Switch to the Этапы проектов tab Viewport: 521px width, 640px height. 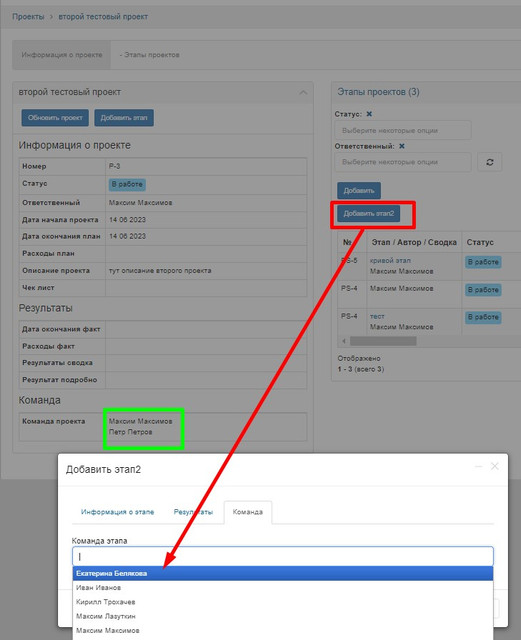point(149,55)
